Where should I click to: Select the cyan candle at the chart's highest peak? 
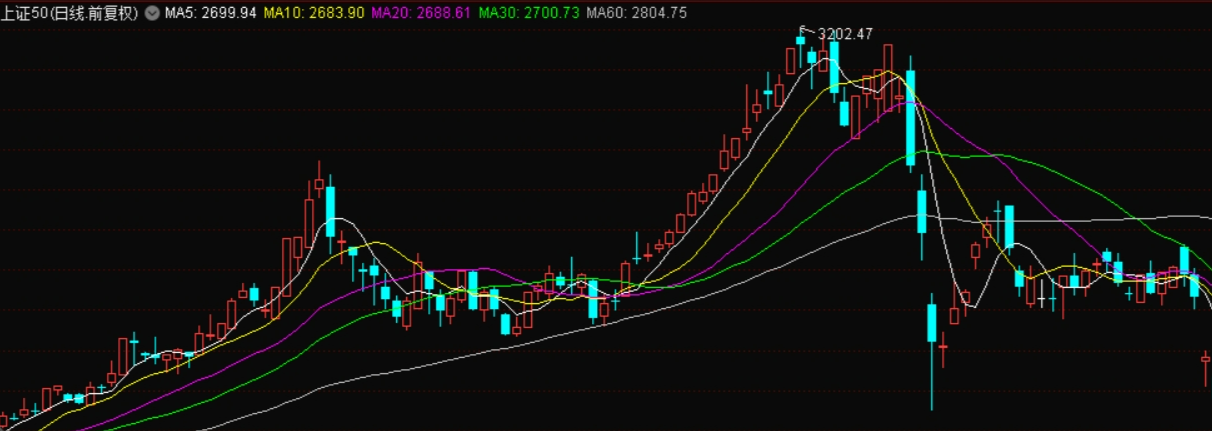coord(800,40)
